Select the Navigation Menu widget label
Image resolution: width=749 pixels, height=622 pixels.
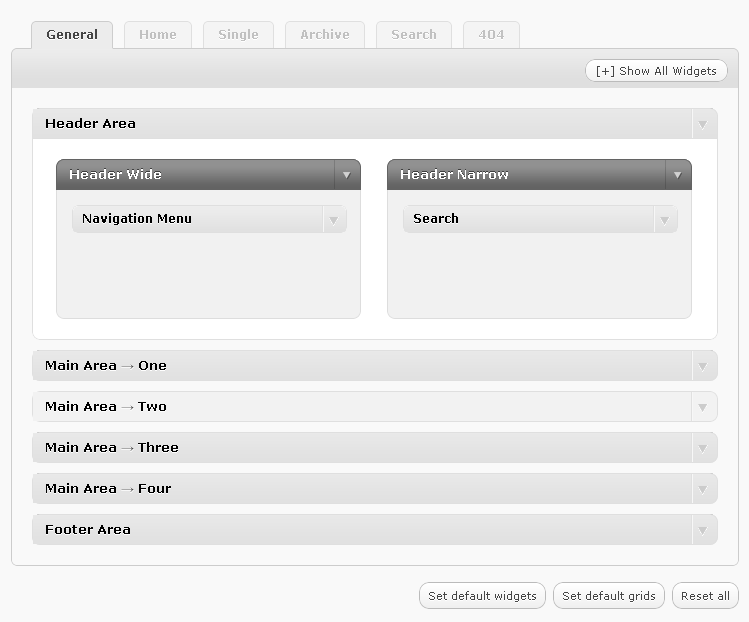pyautogui.click(x=137, y=219)
